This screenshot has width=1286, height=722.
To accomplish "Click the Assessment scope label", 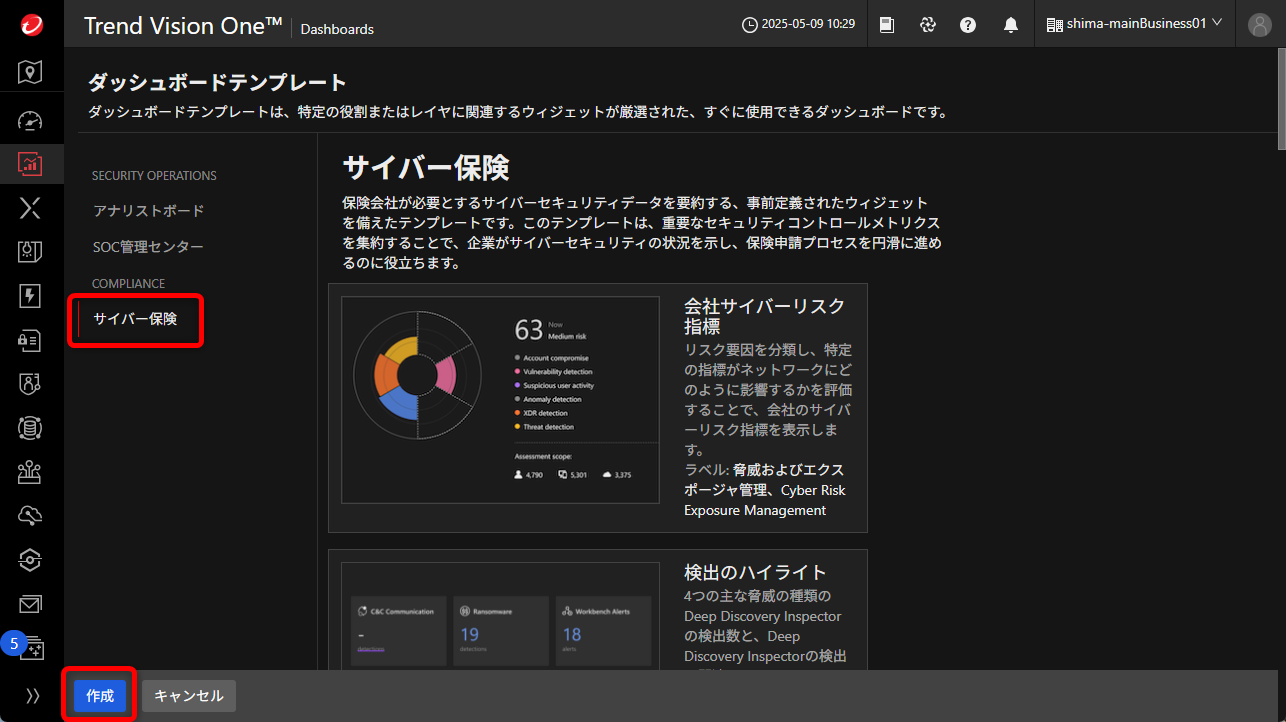I will point(541,455).
